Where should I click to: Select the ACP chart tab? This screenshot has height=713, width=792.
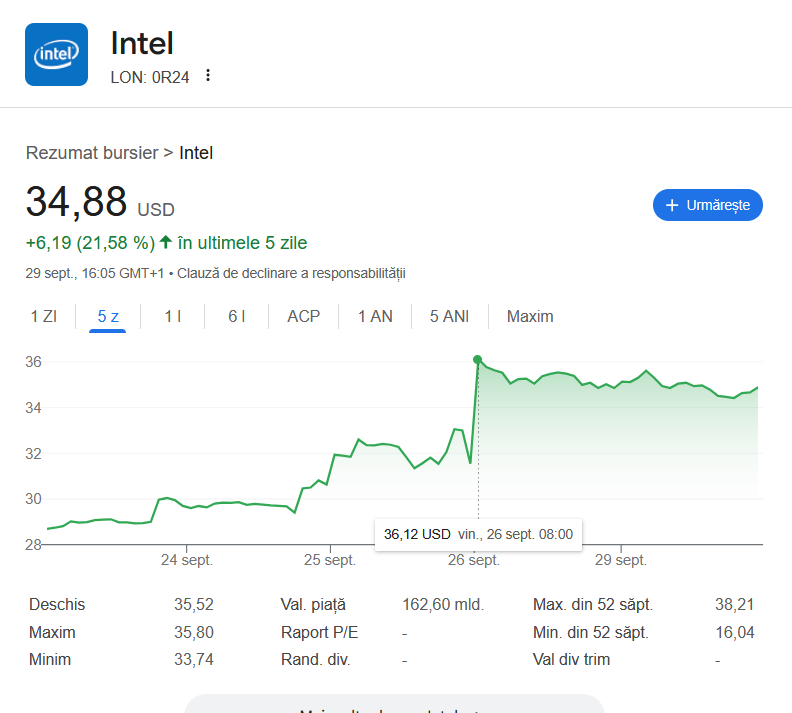pyautogui.click(x=304, y=316)
